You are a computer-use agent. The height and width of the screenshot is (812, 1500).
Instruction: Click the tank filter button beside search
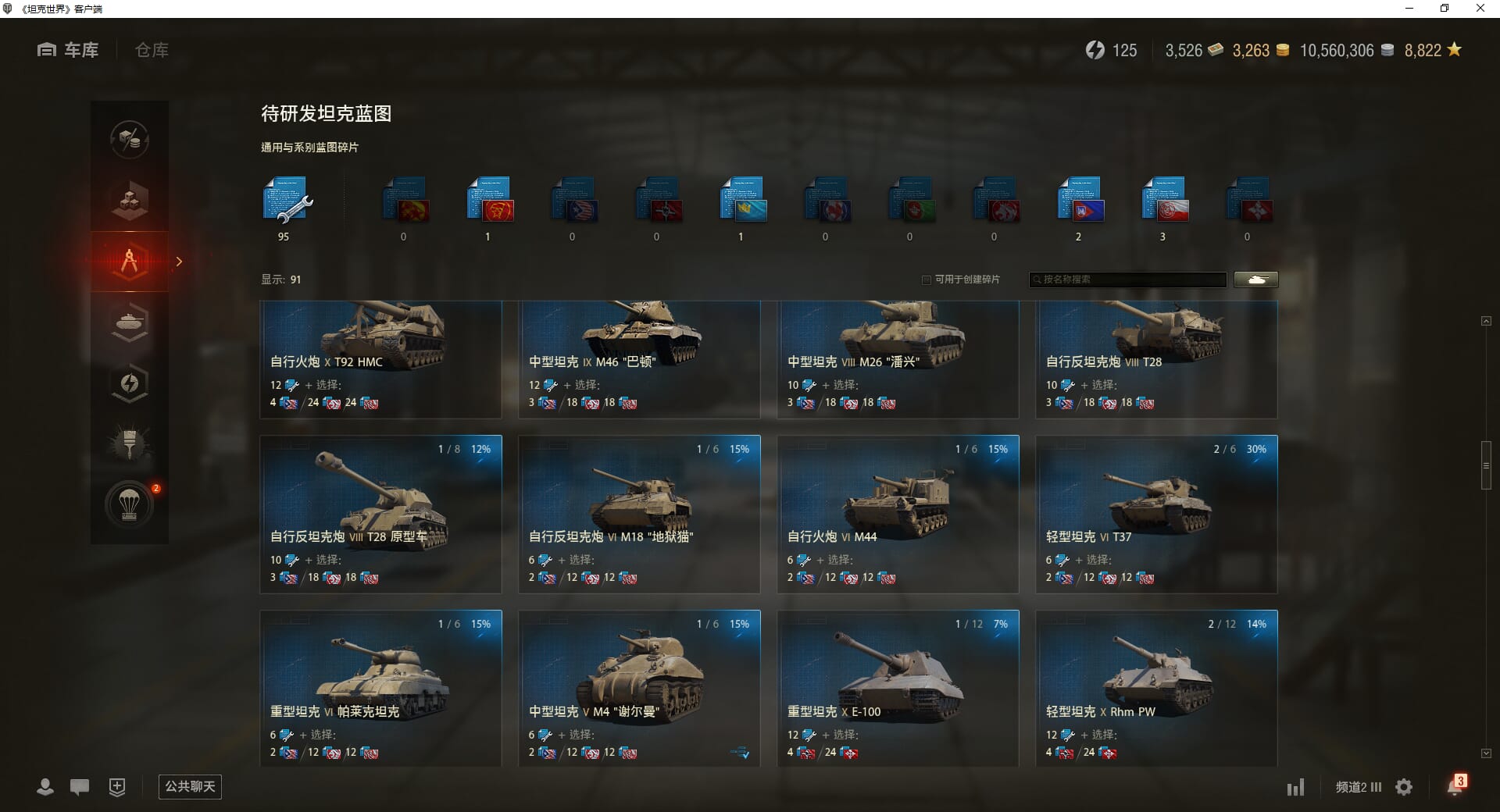(x=1256, y=280)
